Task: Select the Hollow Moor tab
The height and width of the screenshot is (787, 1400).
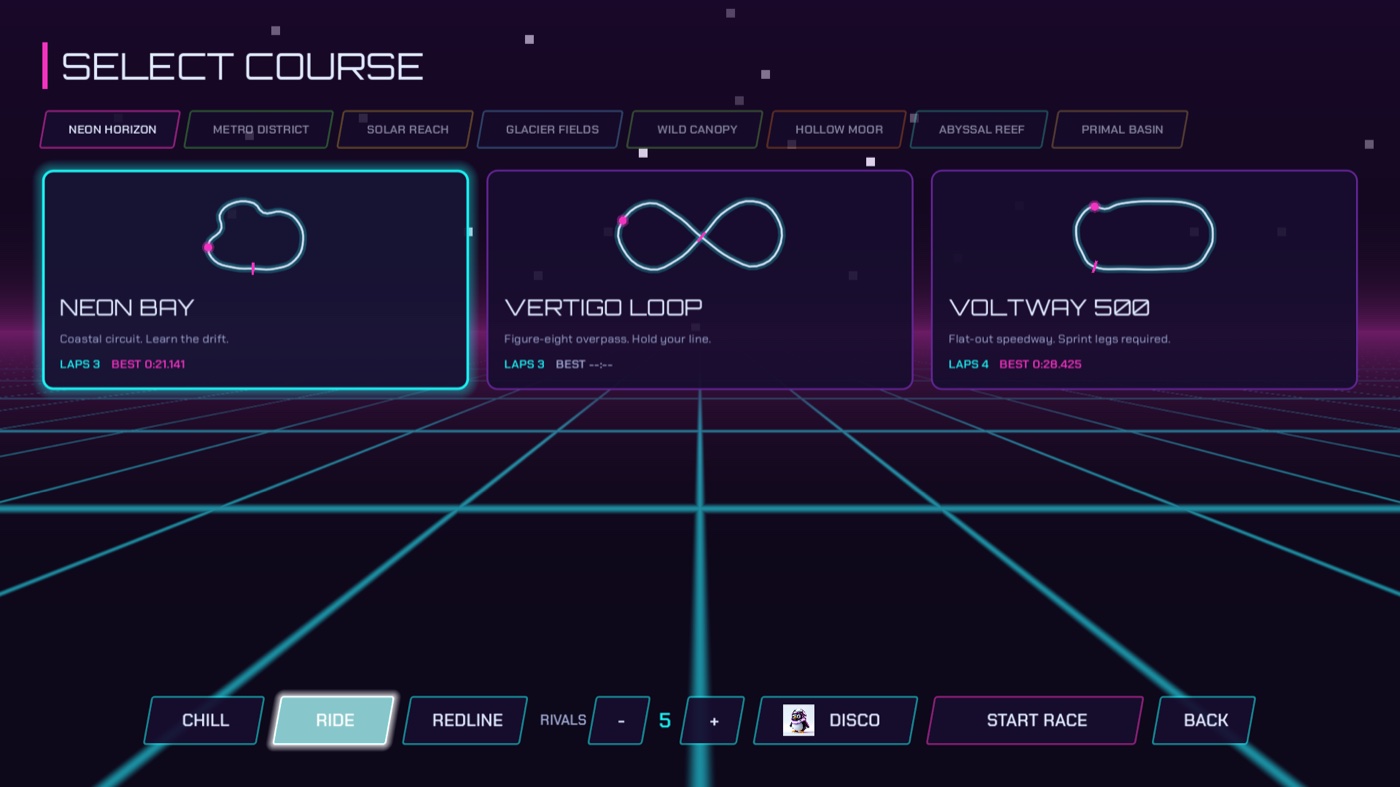Action: point(838,129)
